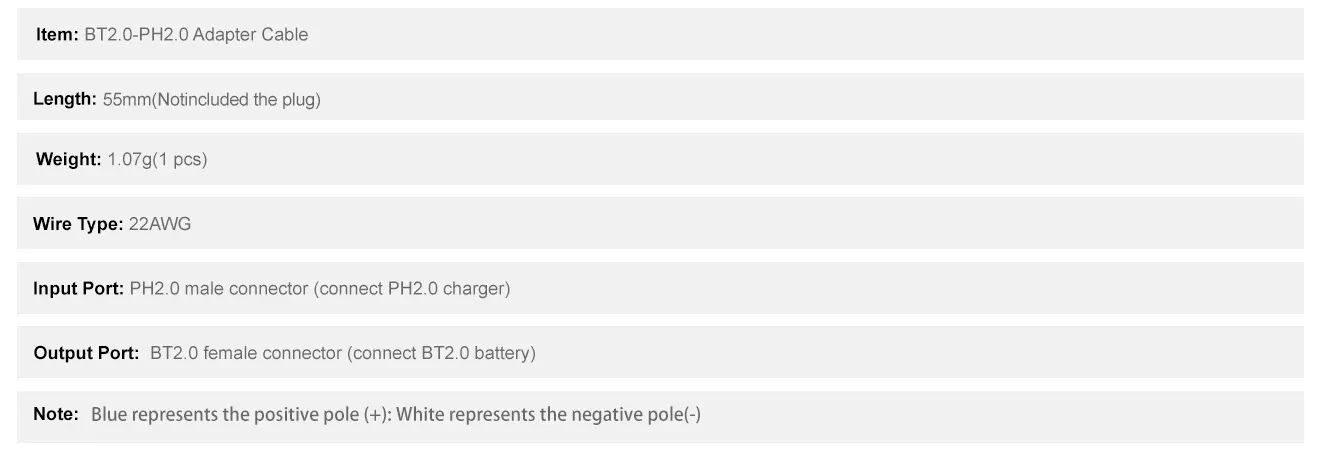Click the "(Notincluded the plug)" remark

236,100
